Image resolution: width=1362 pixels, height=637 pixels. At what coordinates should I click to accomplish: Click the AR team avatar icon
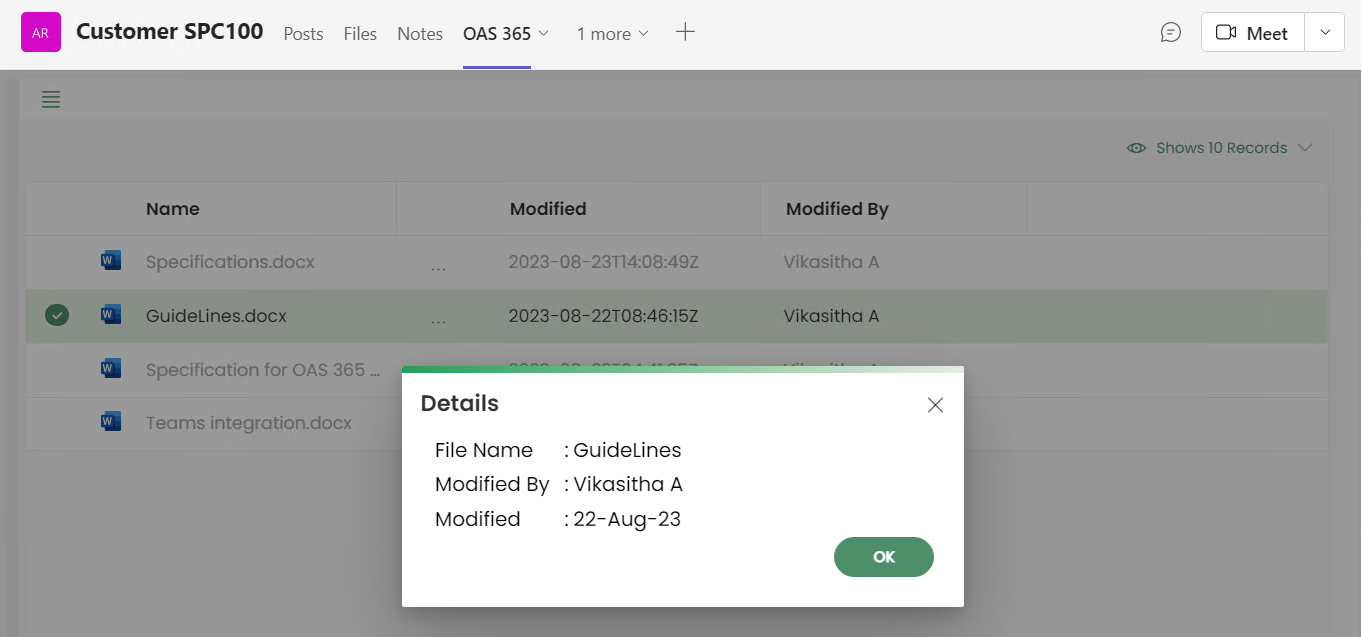coord(41,33)
